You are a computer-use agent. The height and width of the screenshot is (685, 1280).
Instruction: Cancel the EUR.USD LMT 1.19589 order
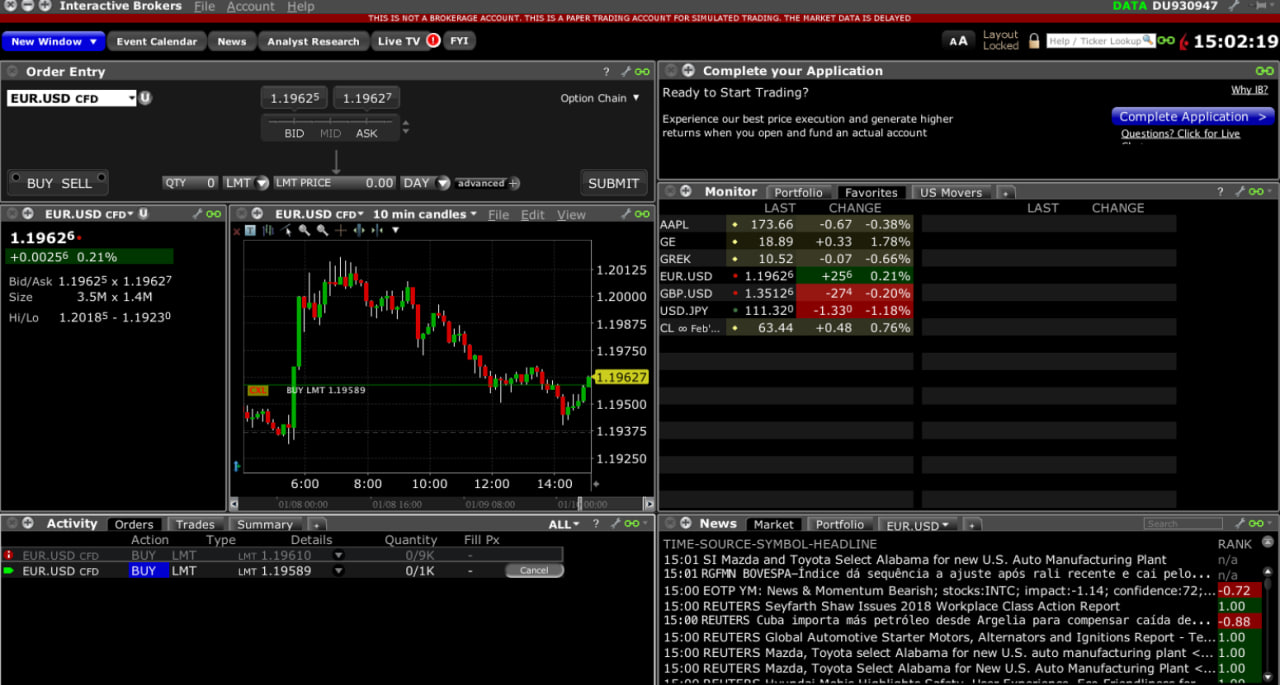534,570
